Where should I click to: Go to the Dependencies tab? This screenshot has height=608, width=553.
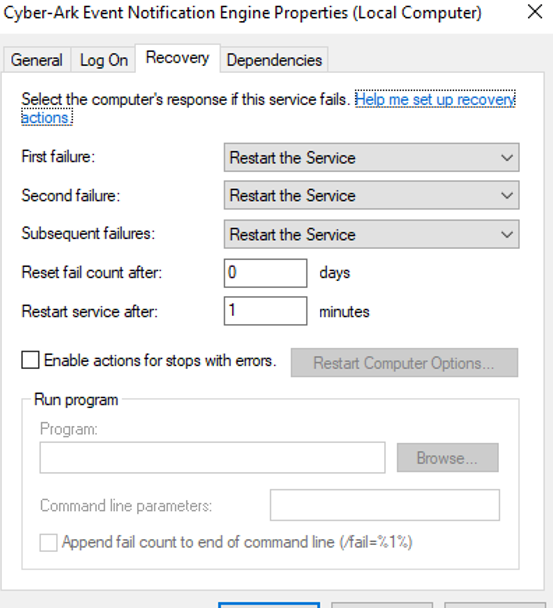click(x=274, y=60)
